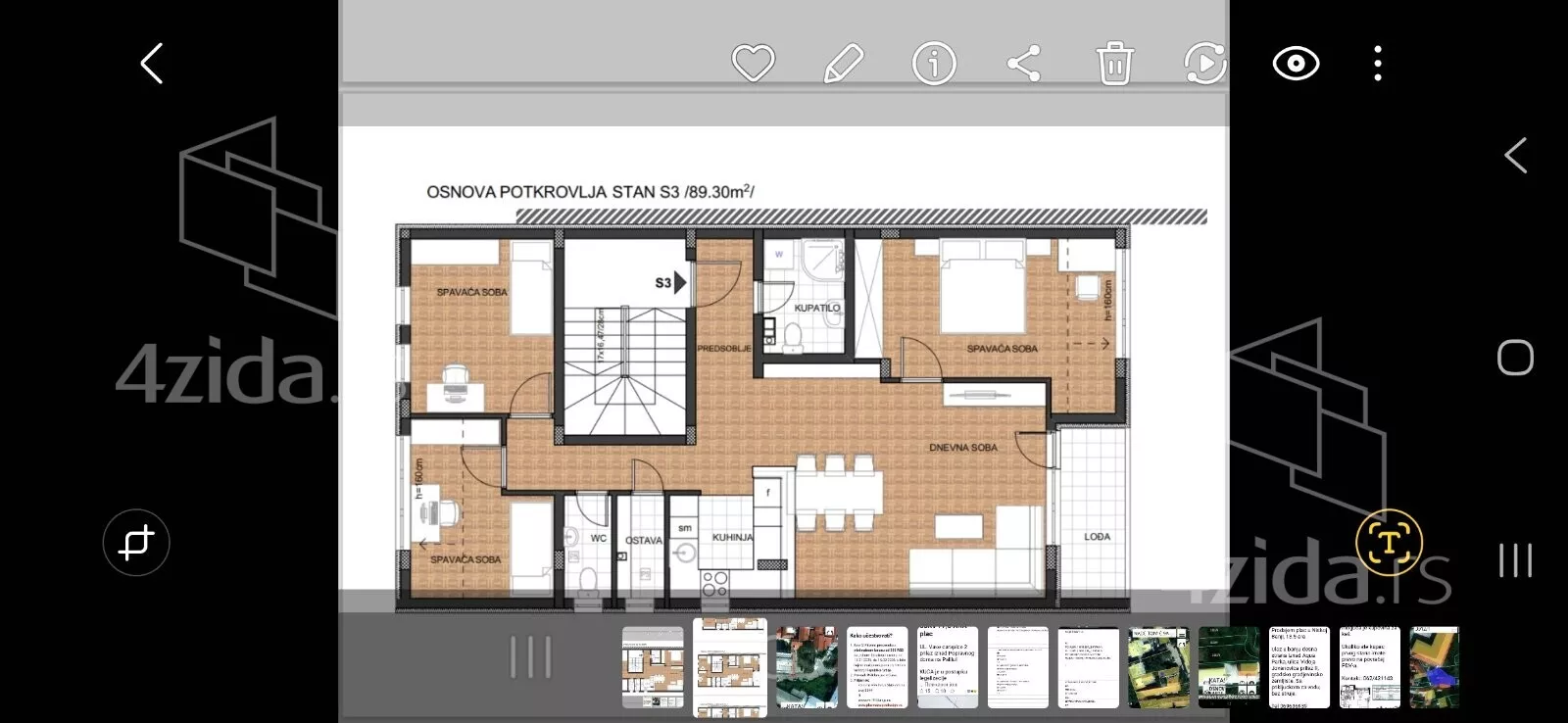Tap the share icon

pos(1023,65)
